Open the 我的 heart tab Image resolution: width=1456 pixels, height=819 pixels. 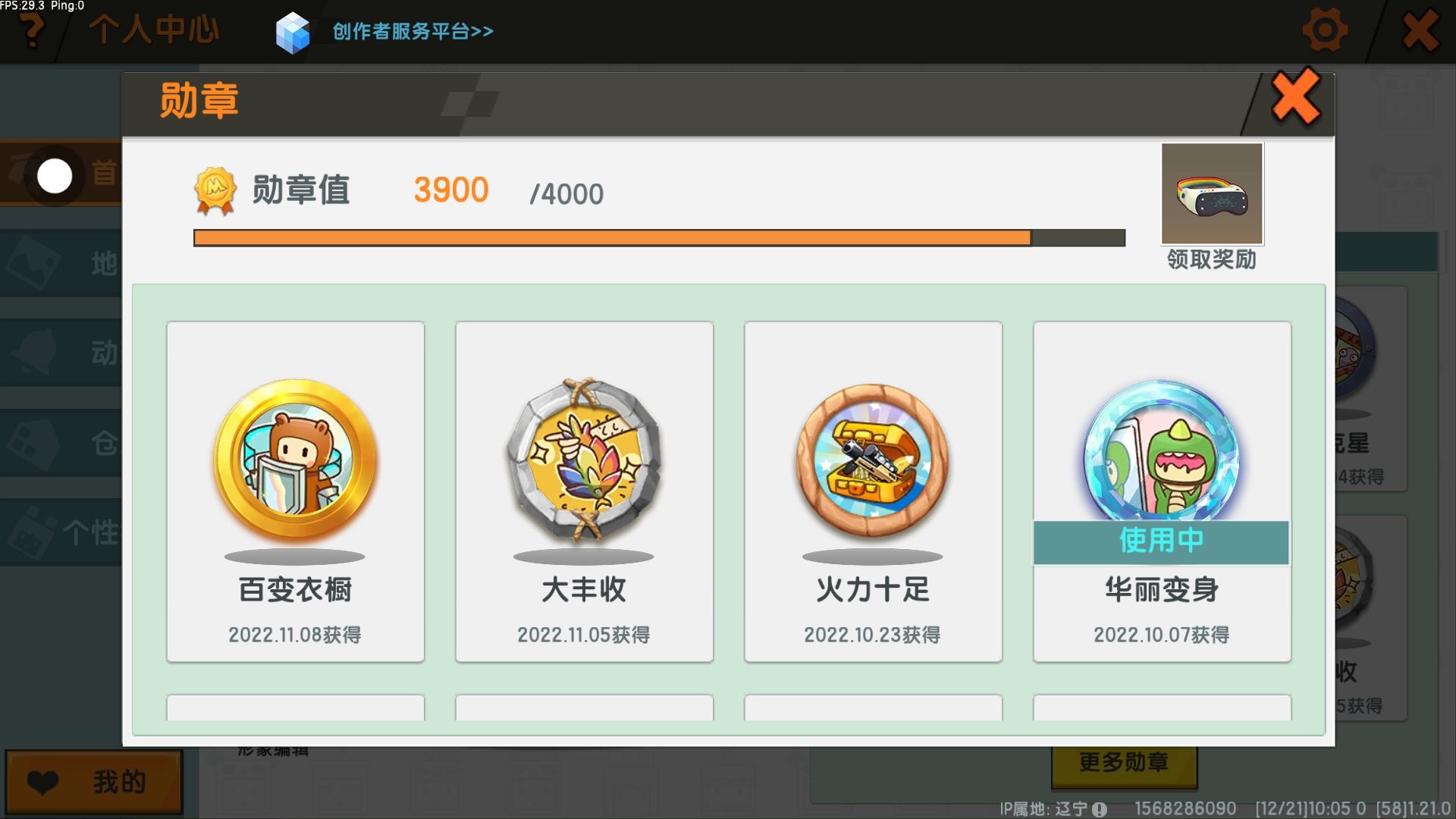pyautogui.click(x=94, y=782)
